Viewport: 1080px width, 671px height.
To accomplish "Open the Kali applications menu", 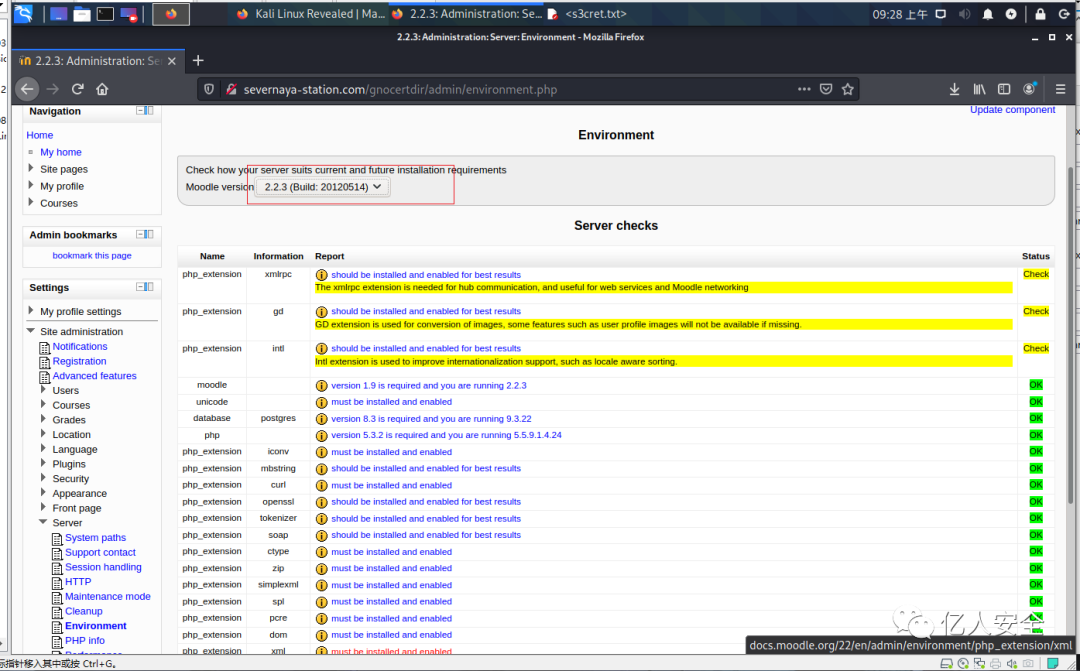I will 23,14.
